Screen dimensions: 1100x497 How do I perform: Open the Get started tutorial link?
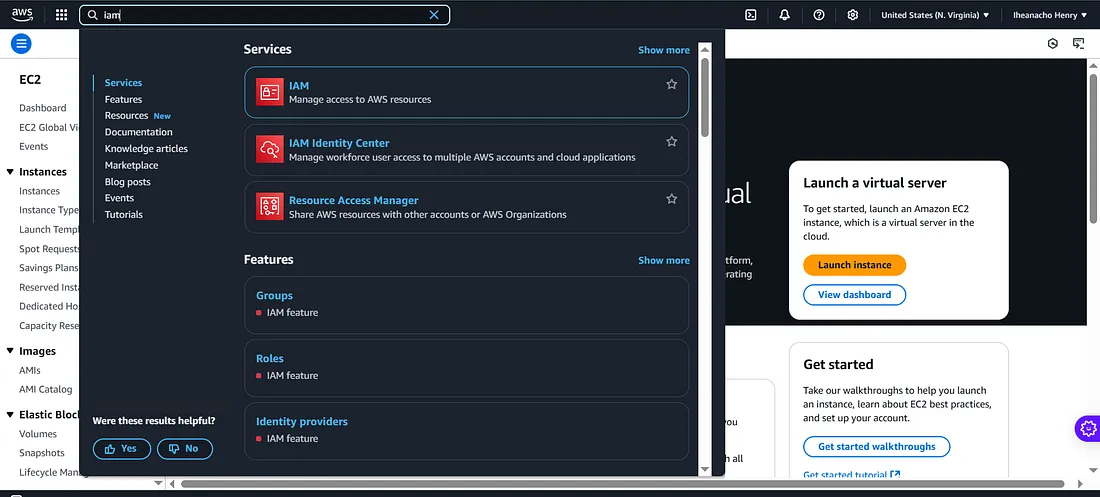coord(852,475)
